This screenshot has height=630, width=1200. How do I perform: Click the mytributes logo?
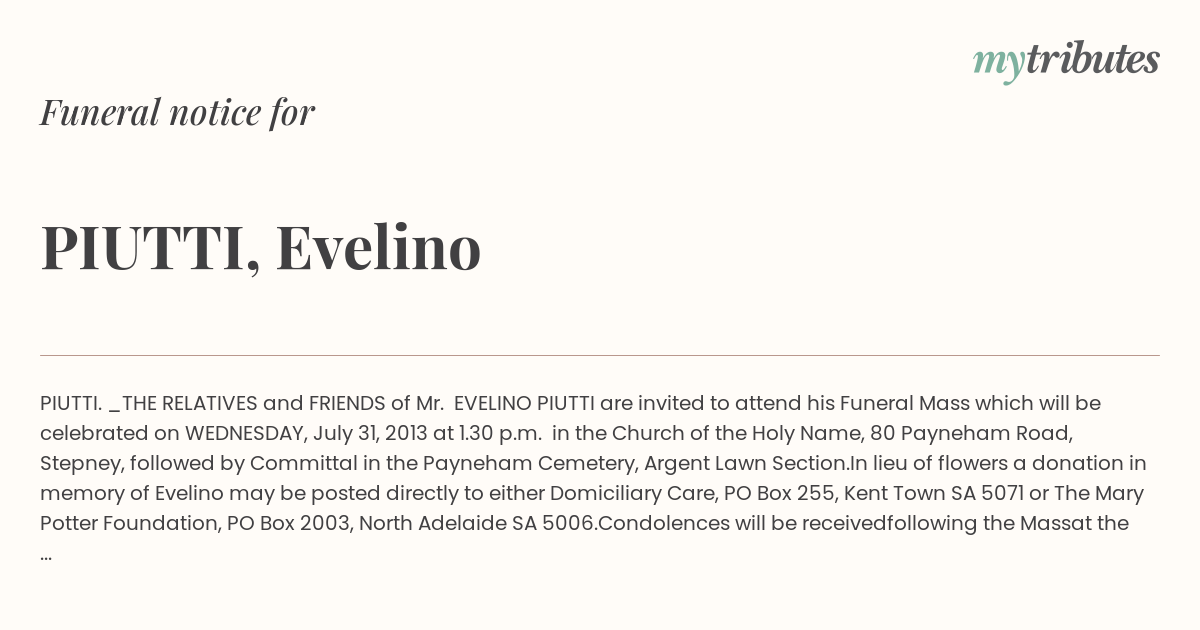click(1066, 60)
